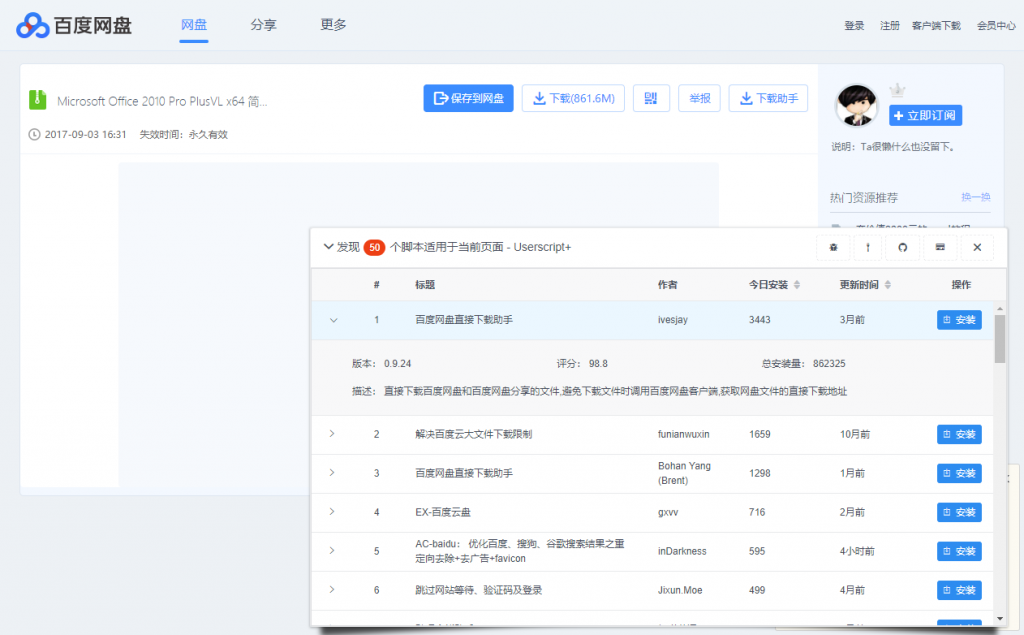Expand row 3 by Bohan Yang

[x=332, y=472]
